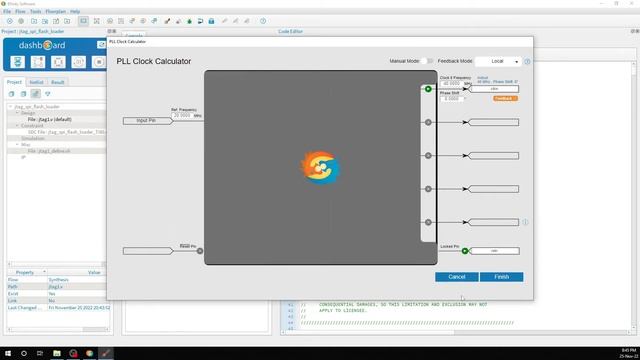Run placement from the dashboard
The width and height of the screenshot is (640, 360).
tap(38, 62)
